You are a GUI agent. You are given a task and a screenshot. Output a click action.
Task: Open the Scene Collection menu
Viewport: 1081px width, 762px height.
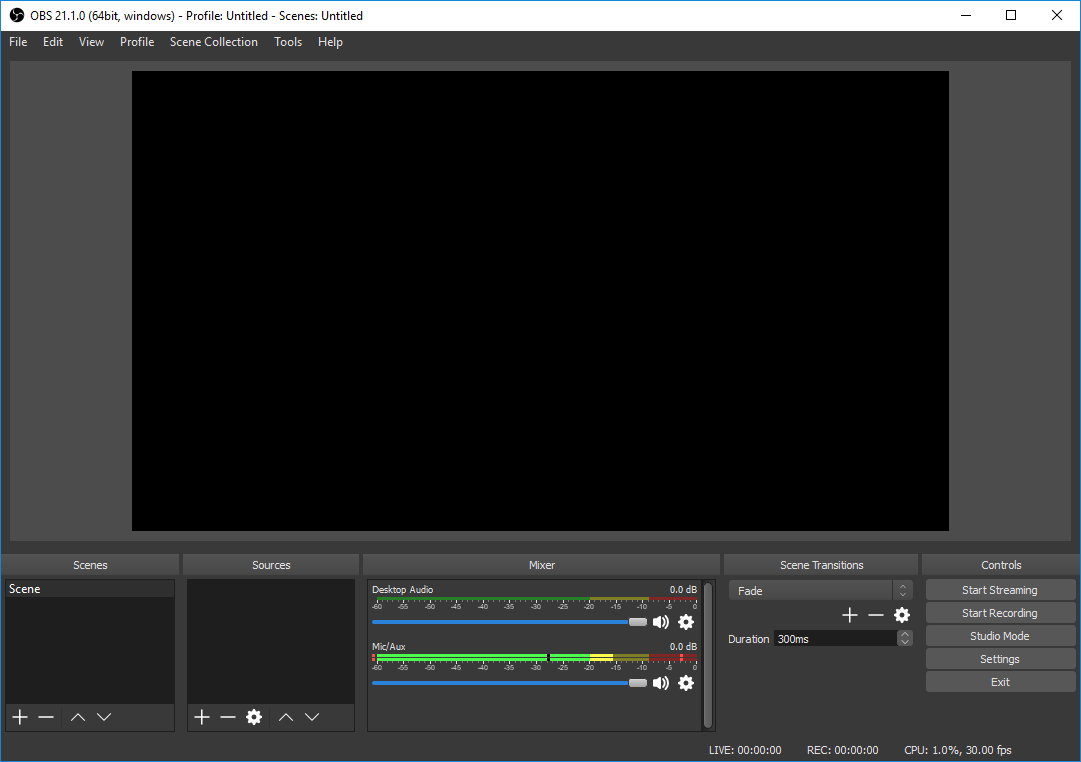213,42
